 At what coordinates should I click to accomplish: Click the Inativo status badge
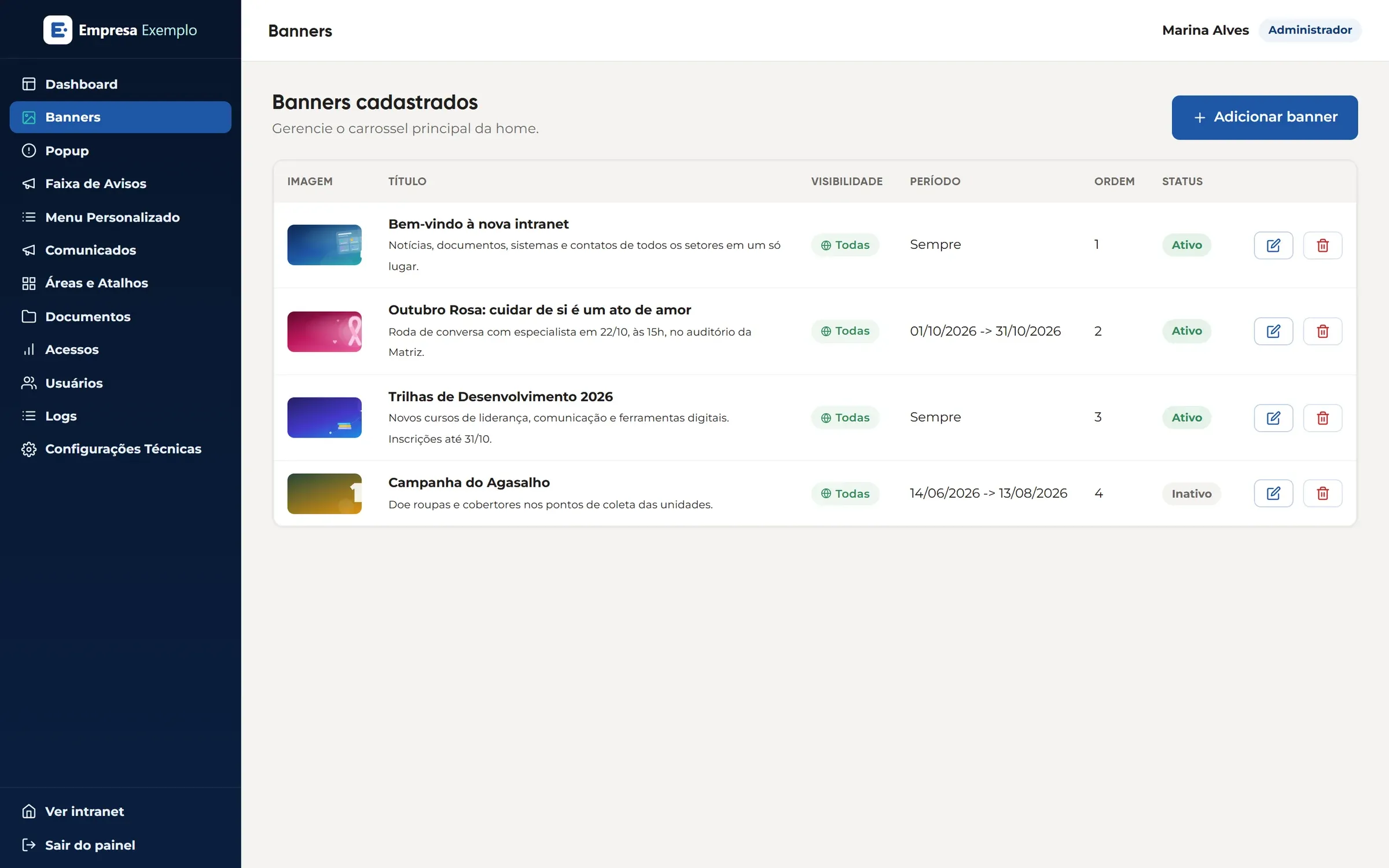tap(1191, 494)
